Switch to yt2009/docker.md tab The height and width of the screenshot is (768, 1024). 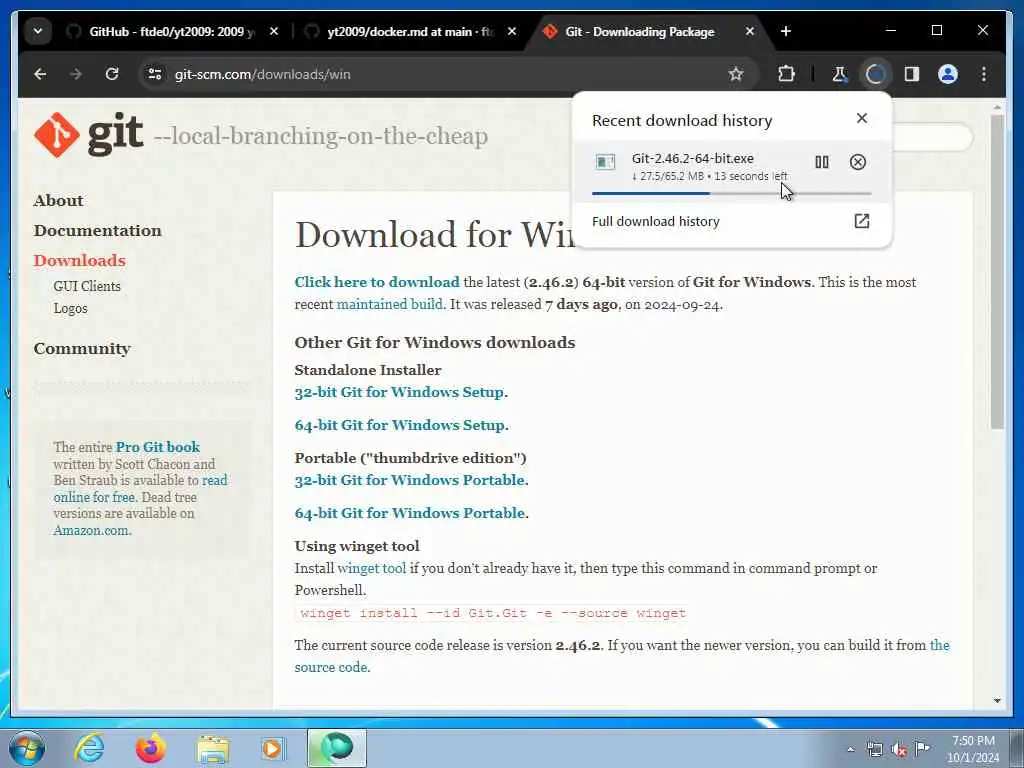pos(410,31)
